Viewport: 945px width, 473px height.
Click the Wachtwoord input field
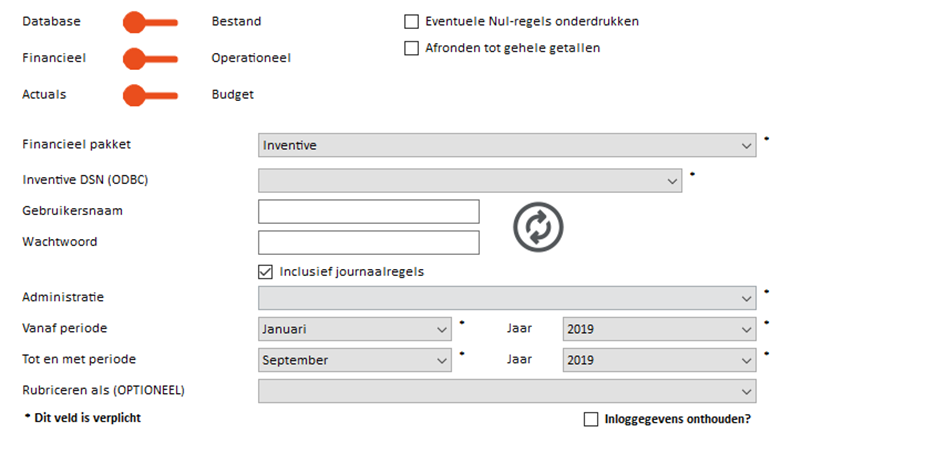click(369, 242)
